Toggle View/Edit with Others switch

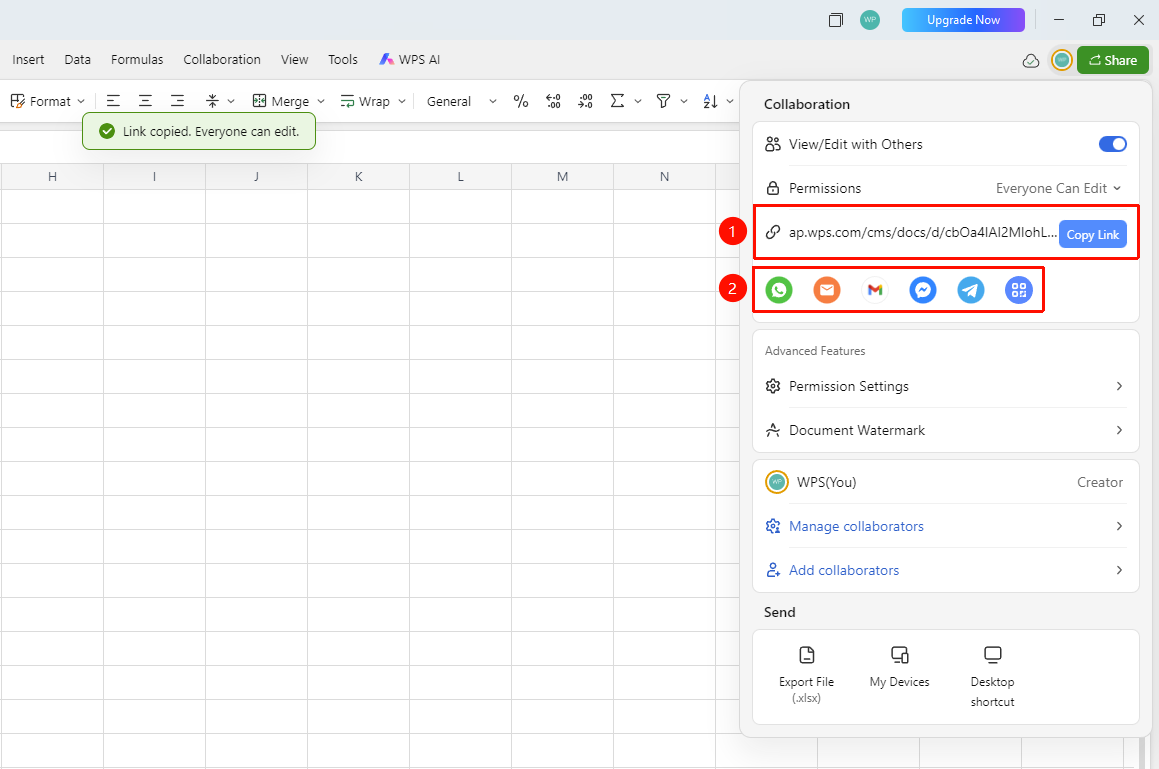pos(1112,144)
